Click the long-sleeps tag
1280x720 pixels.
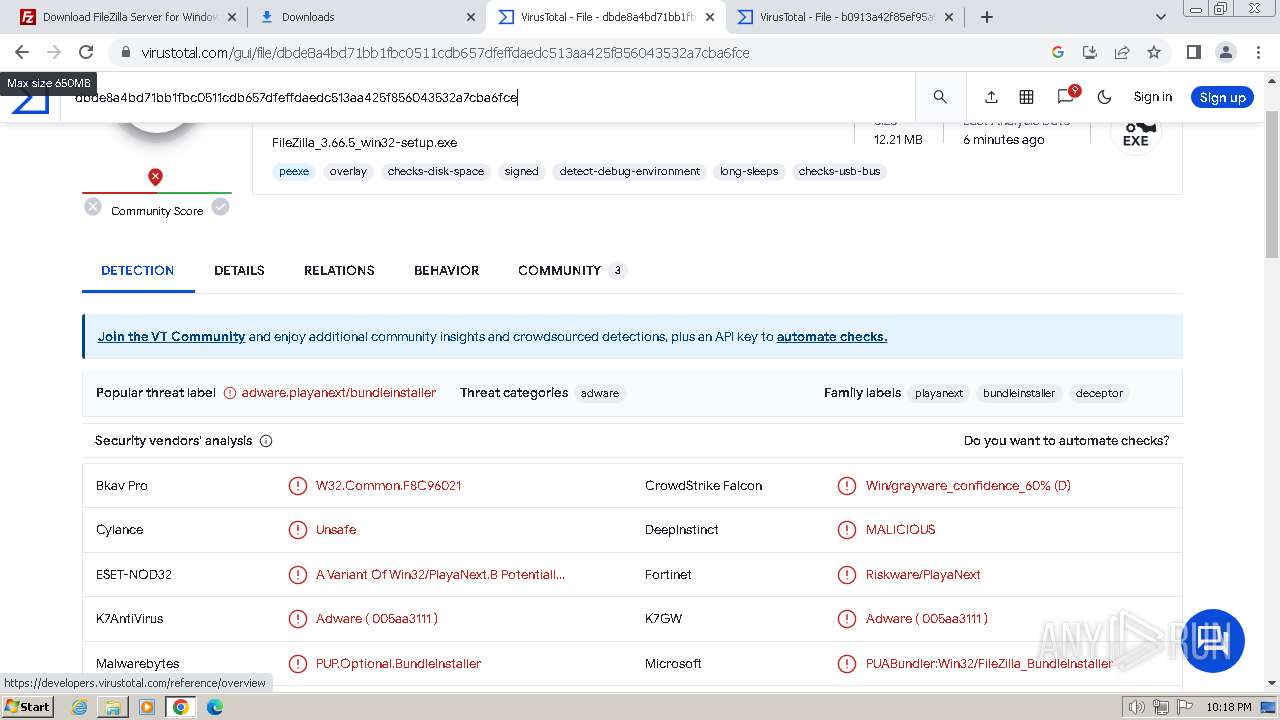pyautogui.click(x=749, y=171)
